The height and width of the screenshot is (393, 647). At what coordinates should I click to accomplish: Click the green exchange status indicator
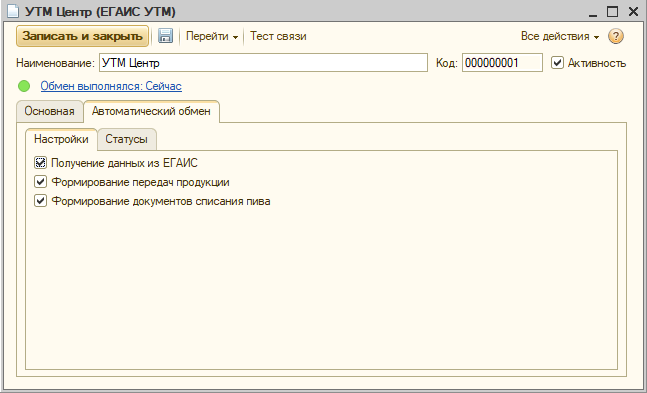[24, 86]
